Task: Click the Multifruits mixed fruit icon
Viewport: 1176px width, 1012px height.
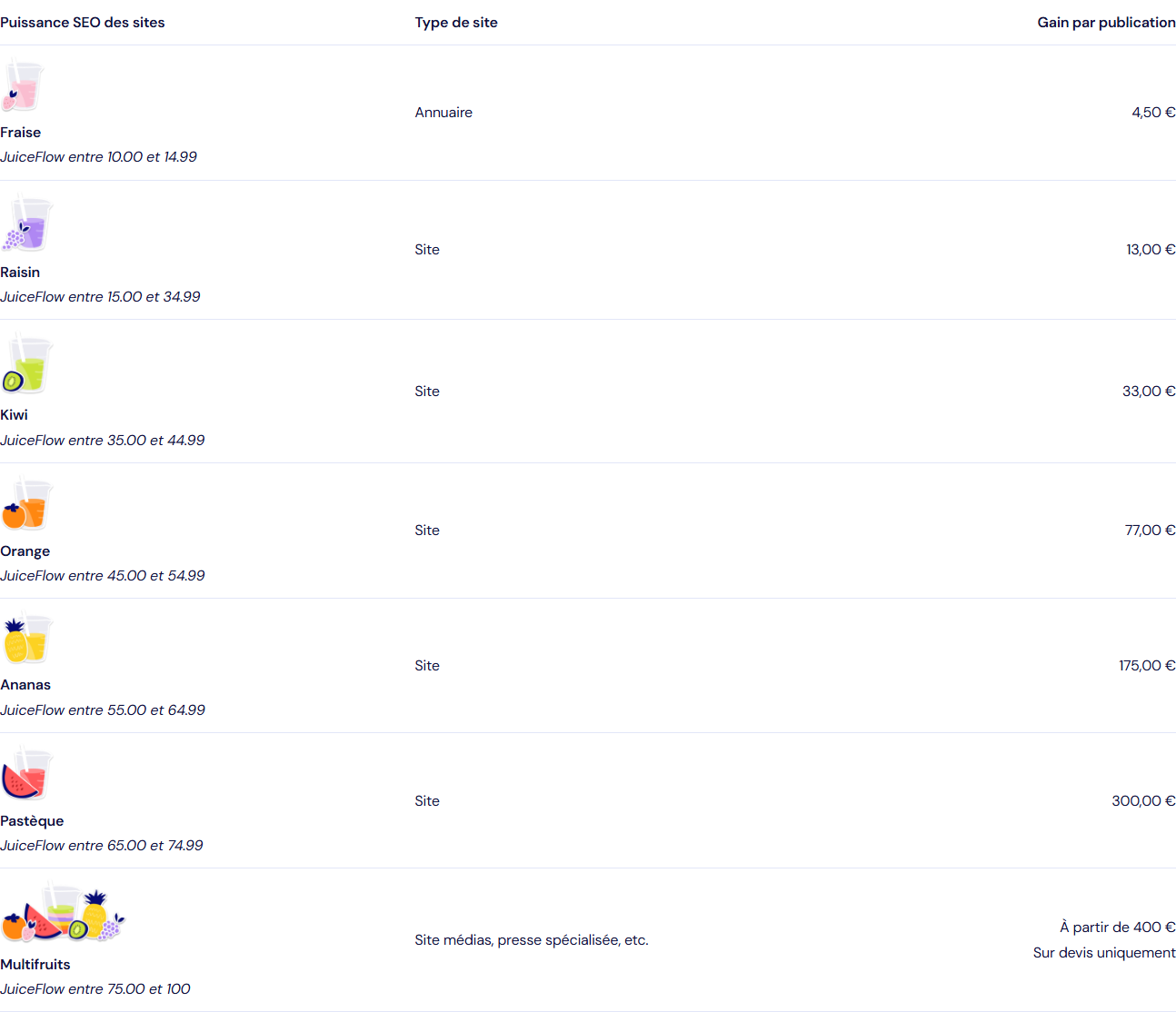Action: (x=63, y=912)
